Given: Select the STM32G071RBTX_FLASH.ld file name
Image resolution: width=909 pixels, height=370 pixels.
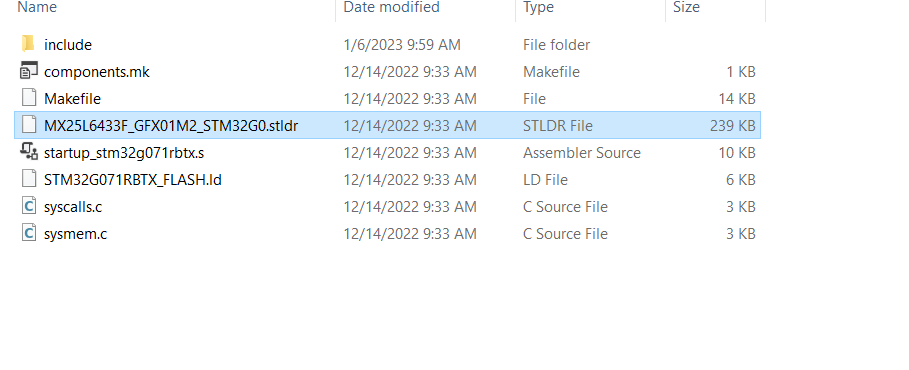Looking at the screenshot, I should (133, 180).
